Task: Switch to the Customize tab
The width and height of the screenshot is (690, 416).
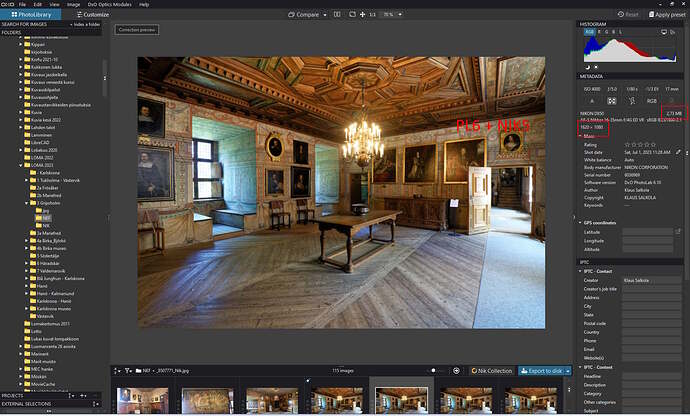Action: (x=90, y=15)
